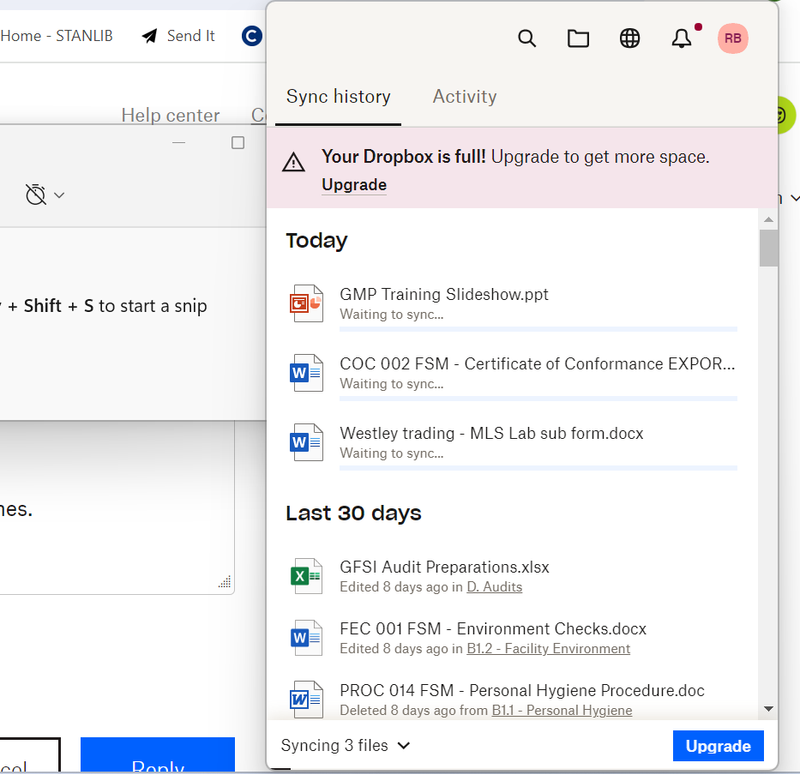Viewport: 800px width, 774px height.
Task: Select the Sync history tab
Action: [x=338, y=97]
